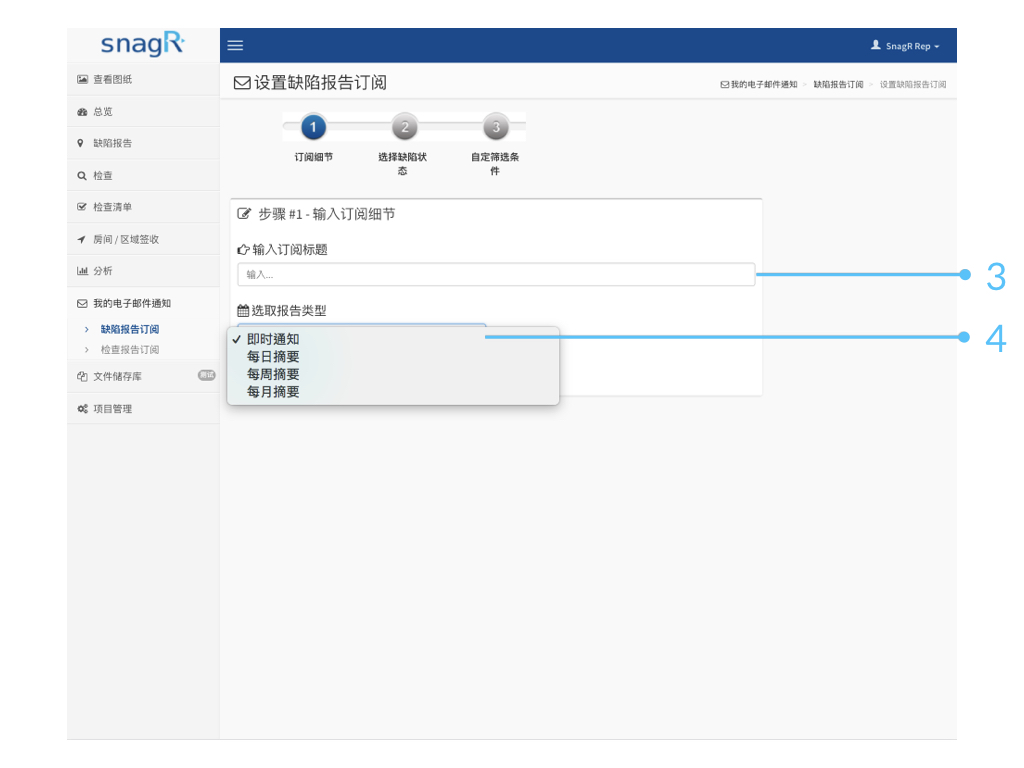Click the snagR logo

coord(142,44)
